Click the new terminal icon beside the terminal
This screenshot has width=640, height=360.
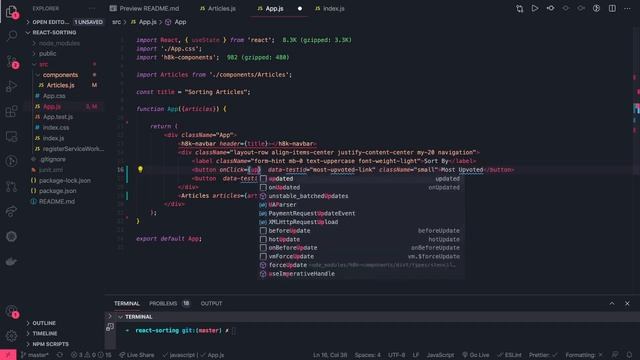[110, 327]
